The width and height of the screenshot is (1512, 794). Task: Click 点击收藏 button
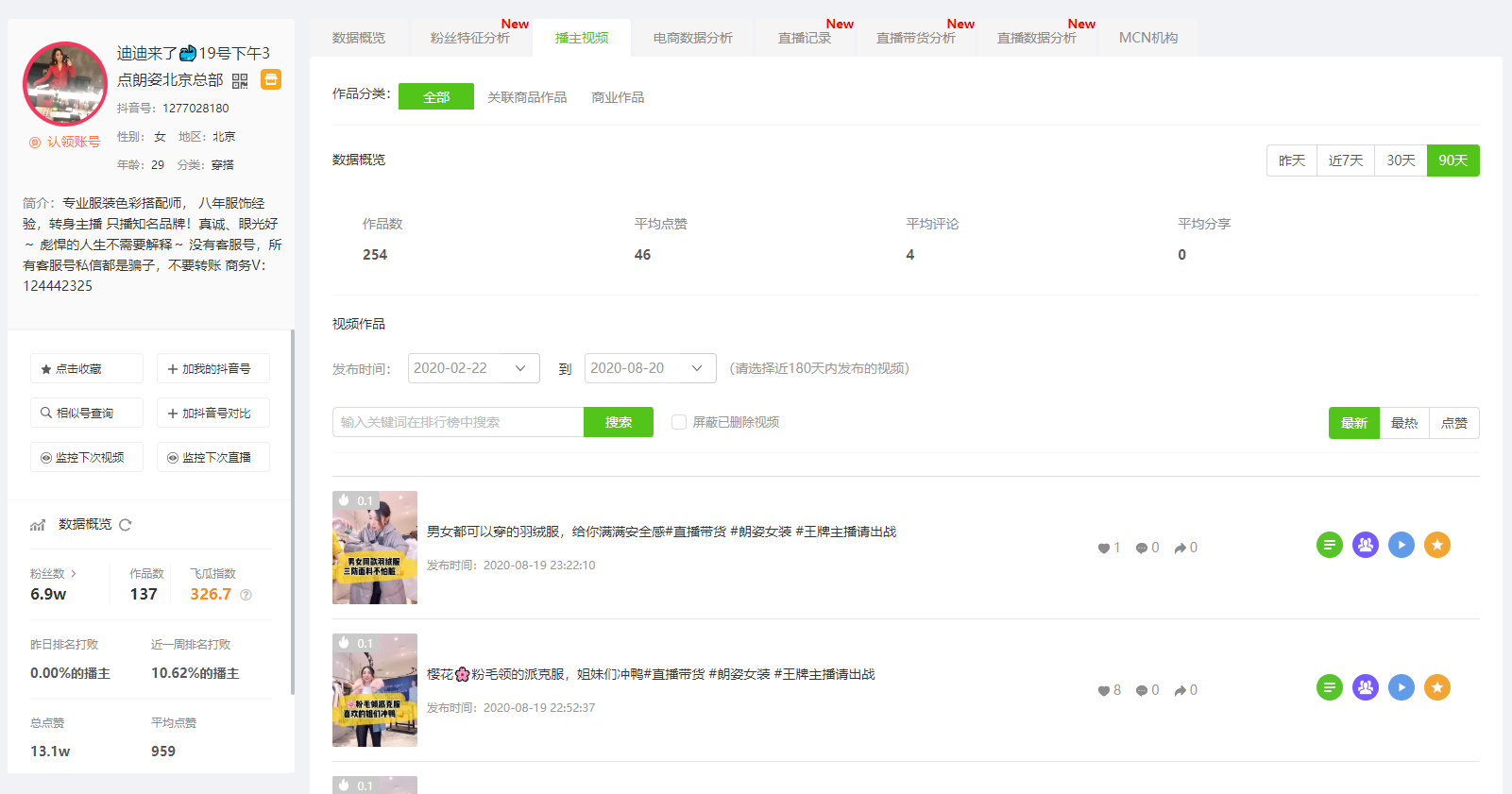tap(87, 368)
